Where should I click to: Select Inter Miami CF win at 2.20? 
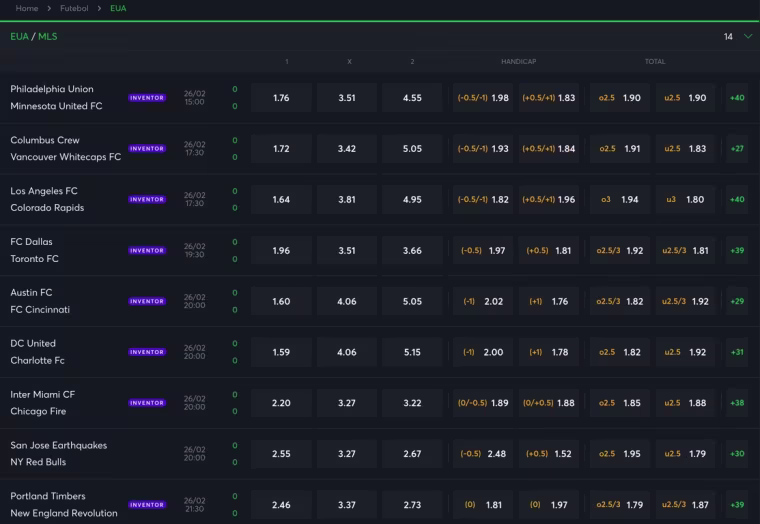(281, 403)
